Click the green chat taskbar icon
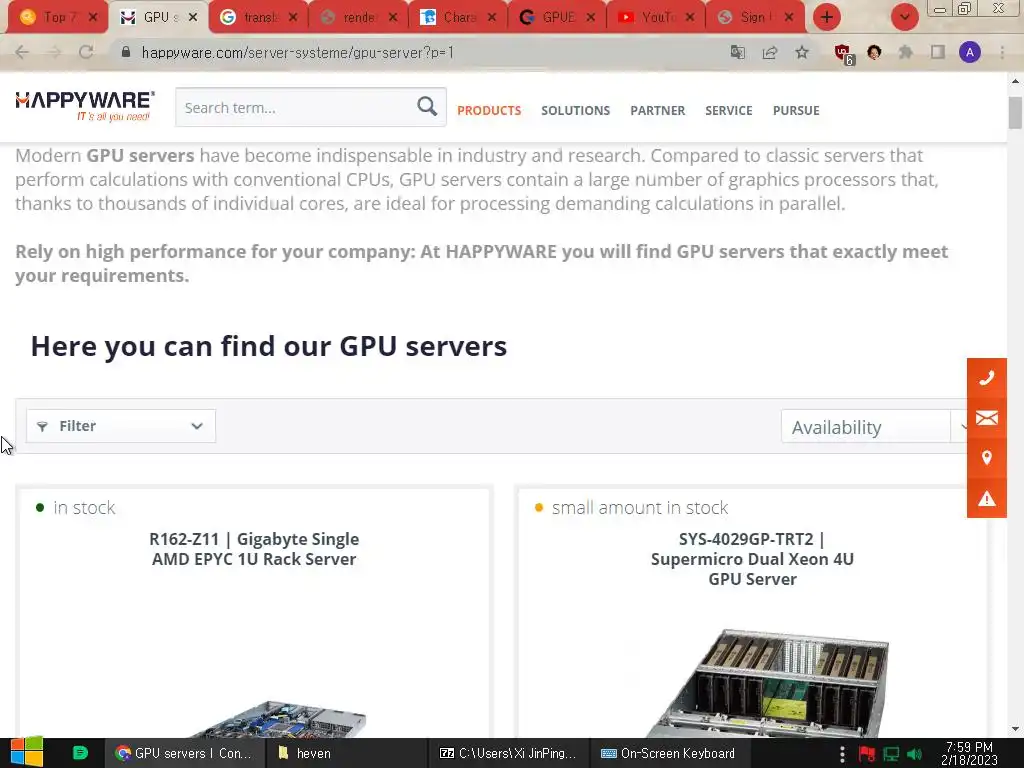 [80, 753]
